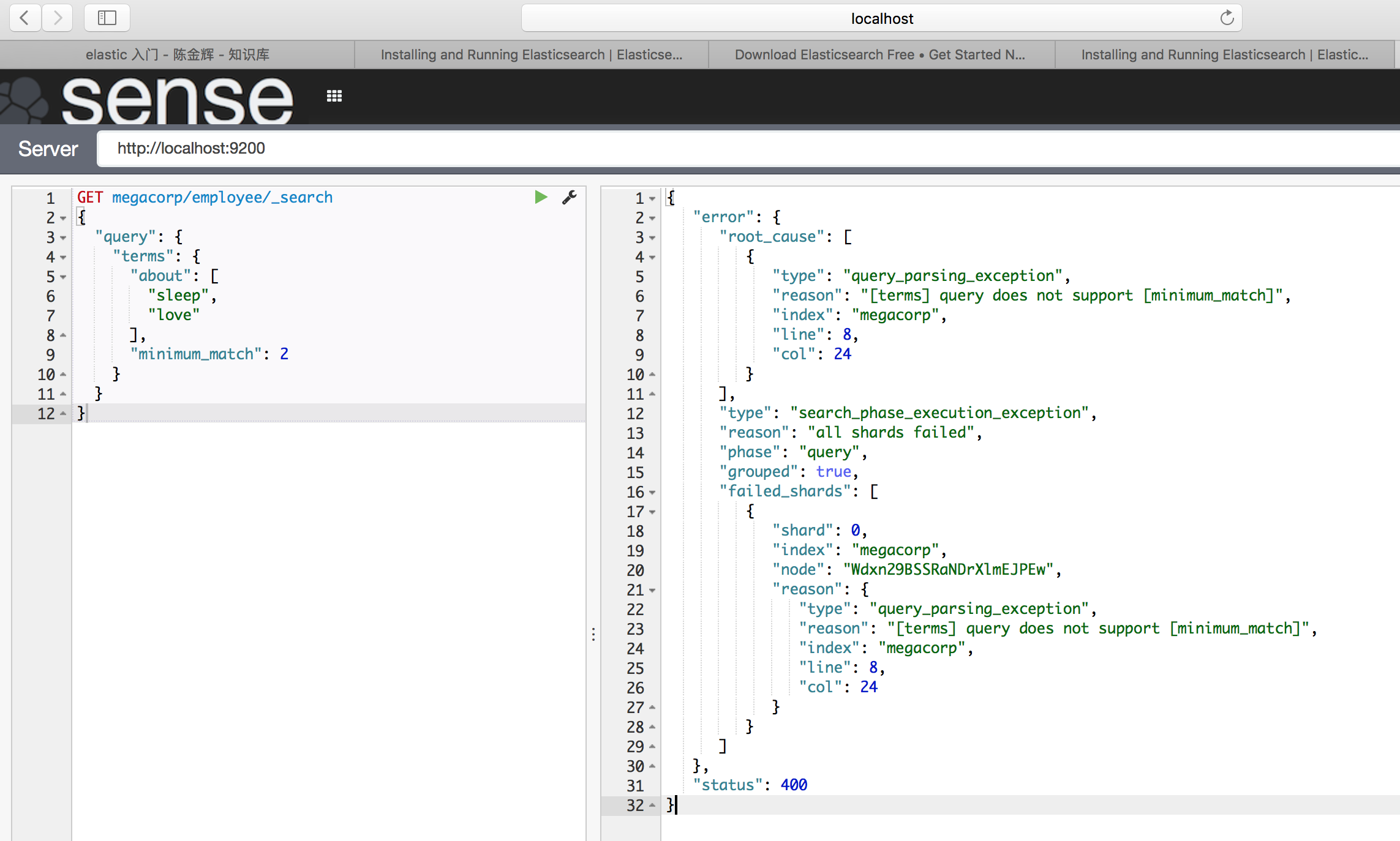Collapse the "failed_shards" array at output line 16
Screen dimensions: 1400x841
(652, 493)
